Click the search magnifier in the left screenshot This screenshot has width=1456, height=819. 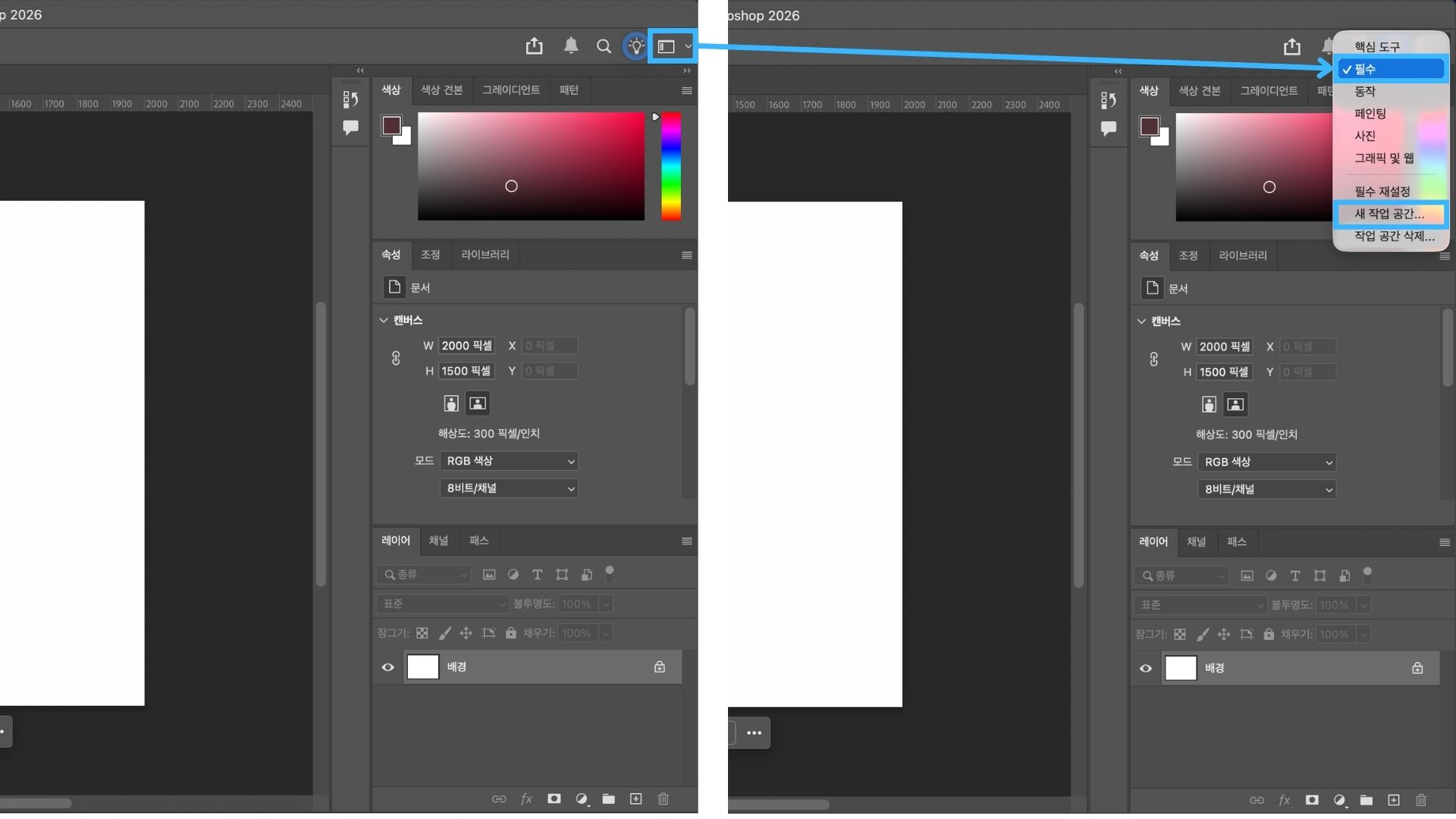[604, 47]
